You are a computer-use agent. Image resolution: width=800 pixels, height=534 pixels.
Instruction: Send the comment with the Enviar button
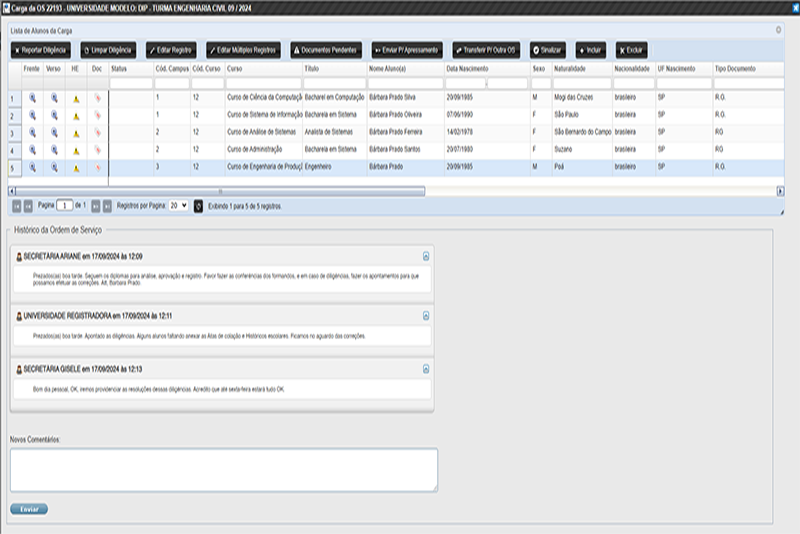click(29, 509)
